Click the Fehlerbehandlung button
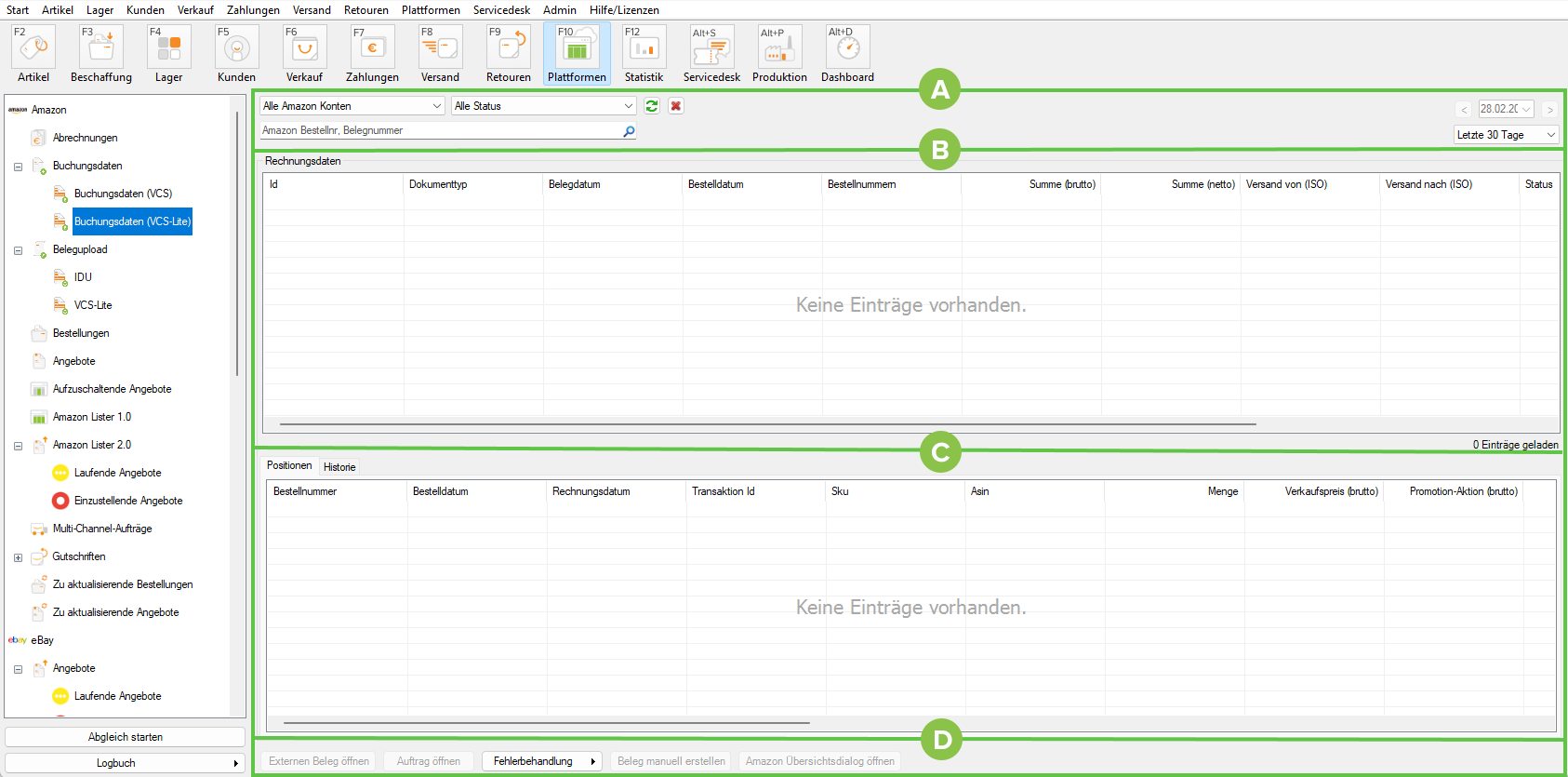 click(541, 761)
